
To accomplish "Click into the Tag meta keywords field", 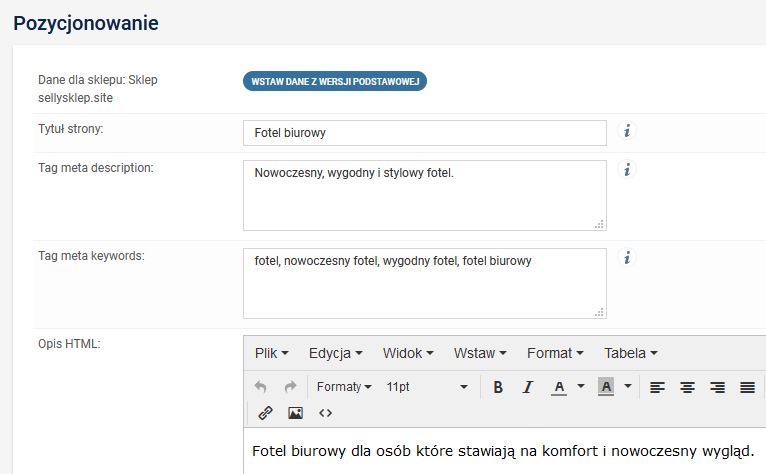I will click(424, 282).
